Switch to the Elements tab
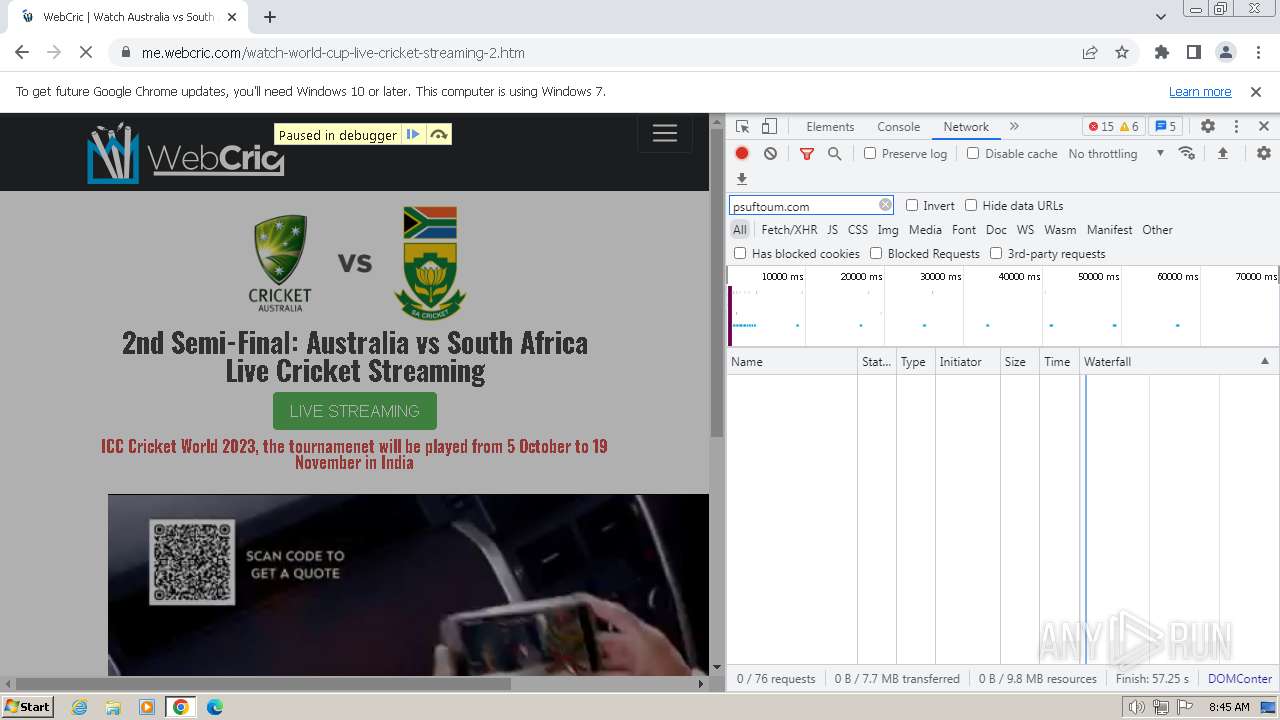The height and width of the screenshot is (720, 1280). [830, 127]
